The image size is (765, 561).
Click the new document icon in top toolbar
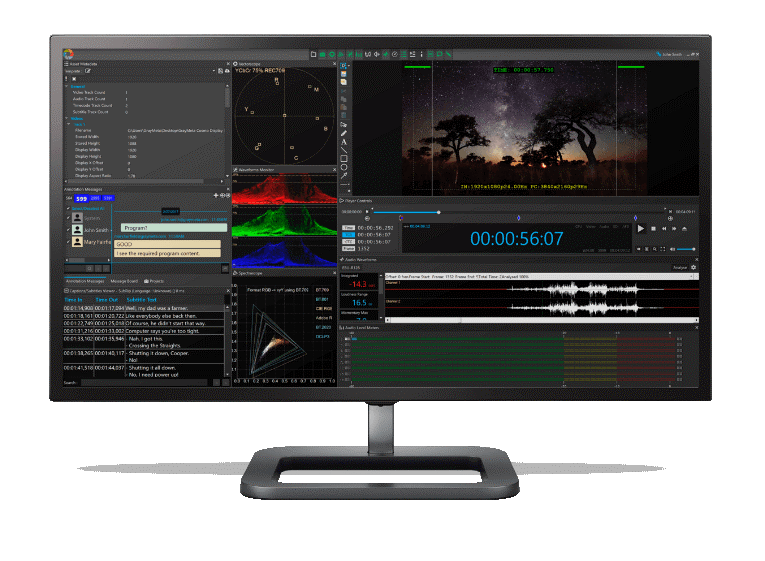pyautogui.click(x=313, y=54)
